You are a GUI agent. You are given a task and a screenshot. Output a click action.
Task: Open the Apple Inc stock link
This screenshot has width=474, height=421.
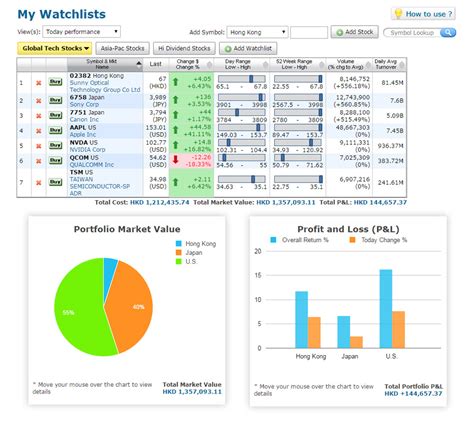(83, 134)
